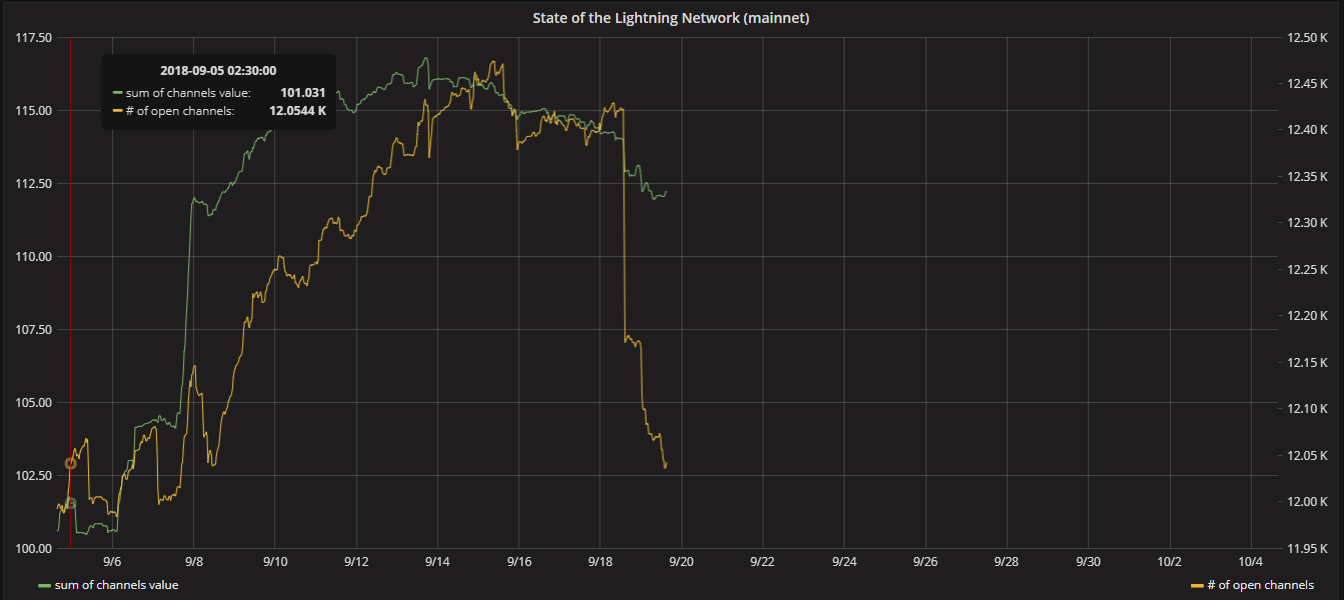Click the green legend color swatch
Viewport: 1344px width, 600px height.
44,586
